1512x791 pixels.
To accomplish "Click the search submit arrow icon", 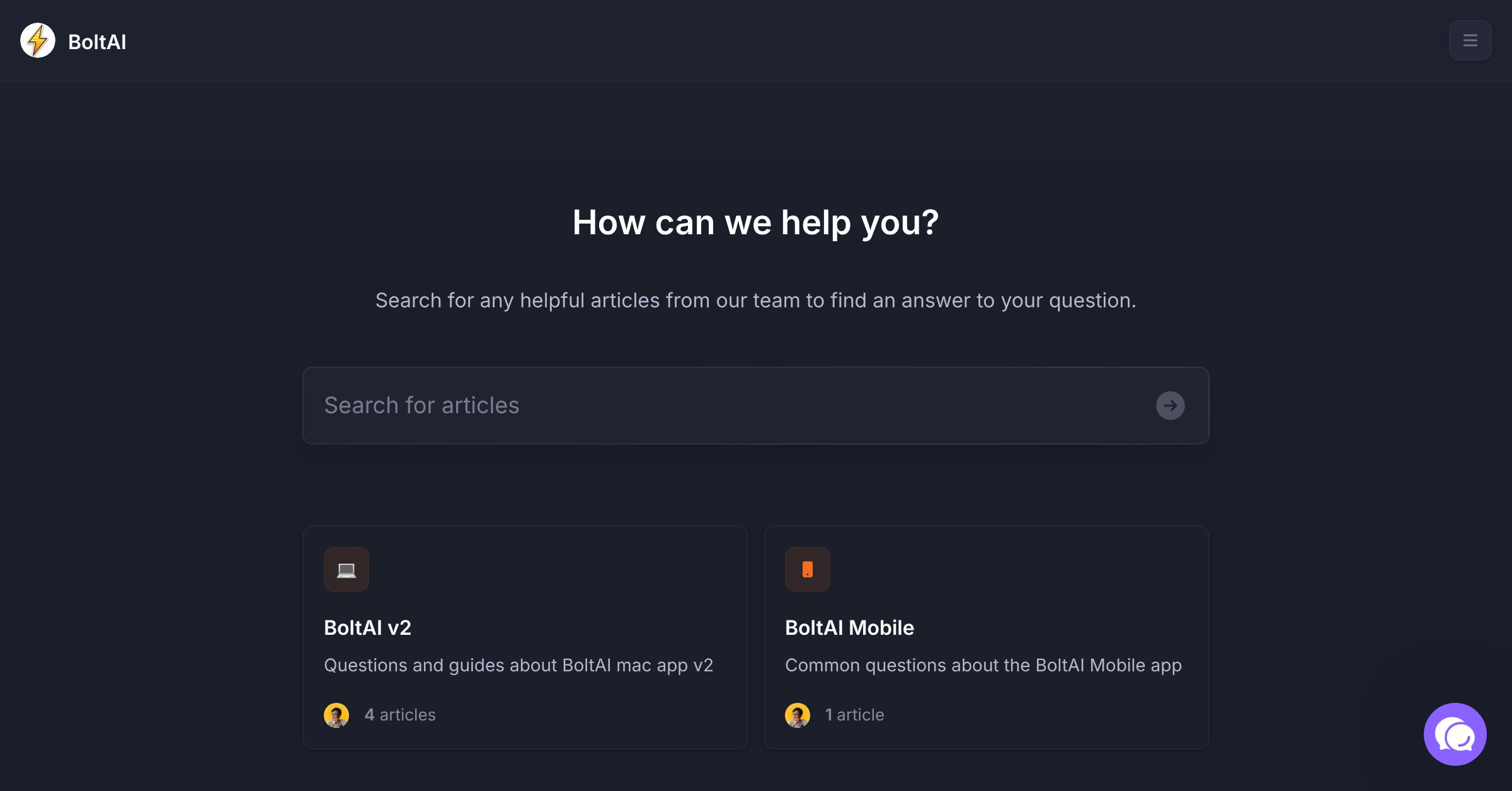I will [x=1170, y=405].
